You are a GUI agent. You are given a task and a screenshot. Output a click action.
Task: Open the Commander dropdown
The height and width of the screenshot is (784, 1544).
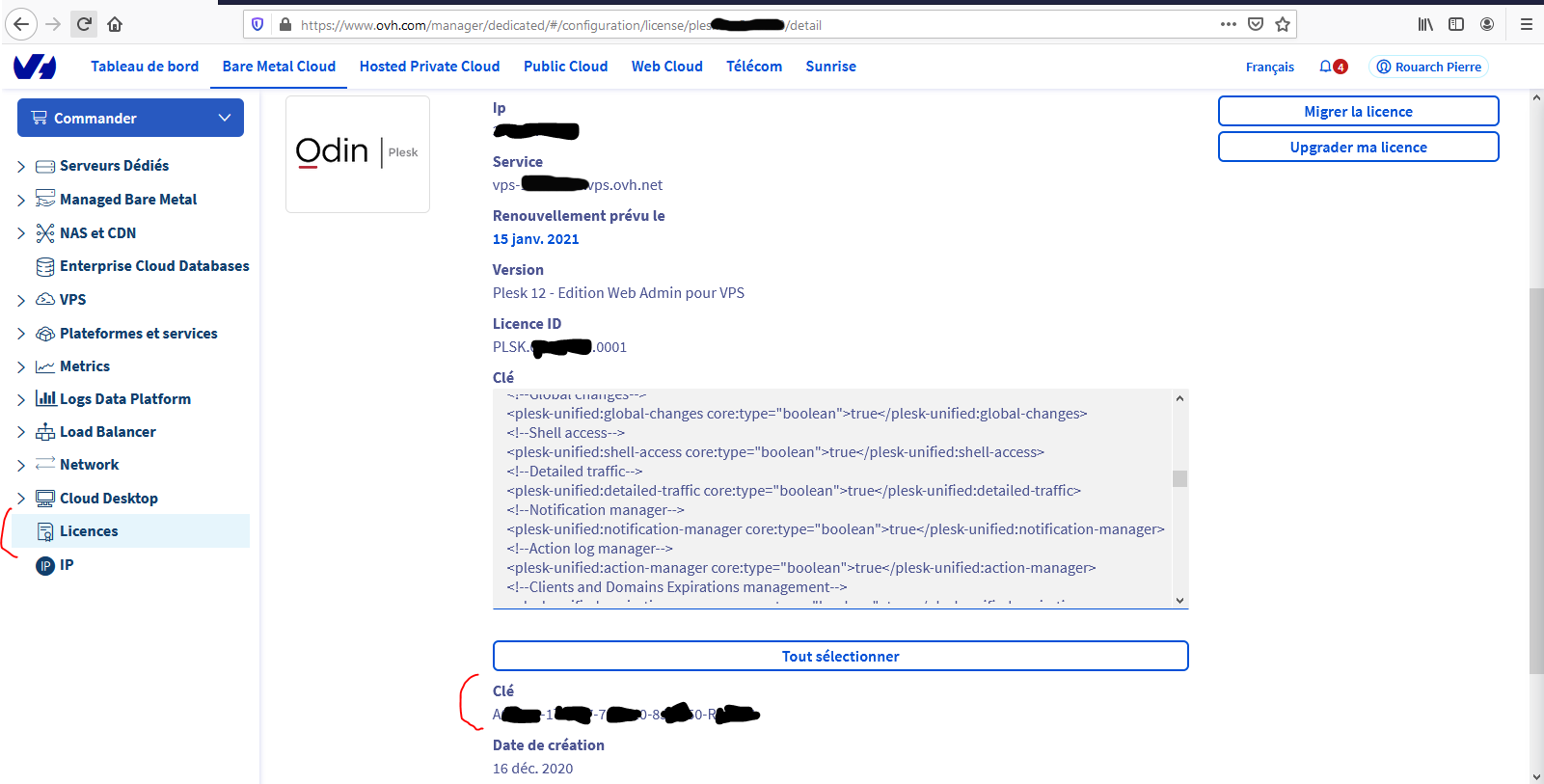[x=130, y=118]
